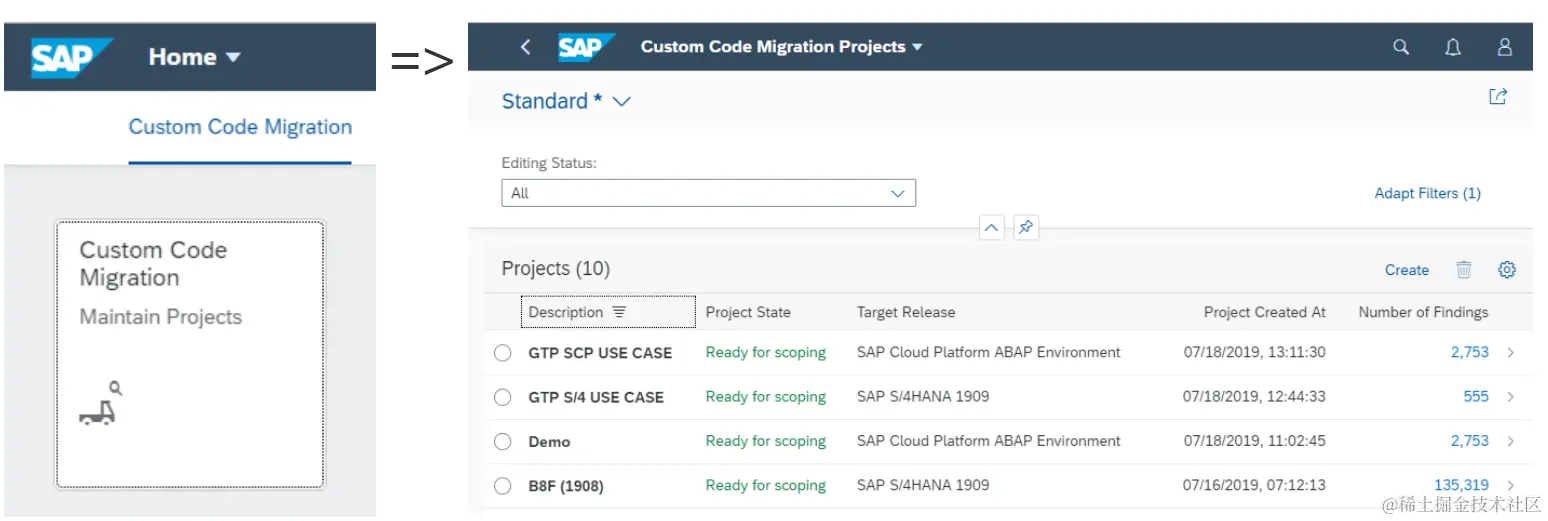This screenshot has width=1548, height=521.
Task: Open table settings gear icon
Action: 1507,270
